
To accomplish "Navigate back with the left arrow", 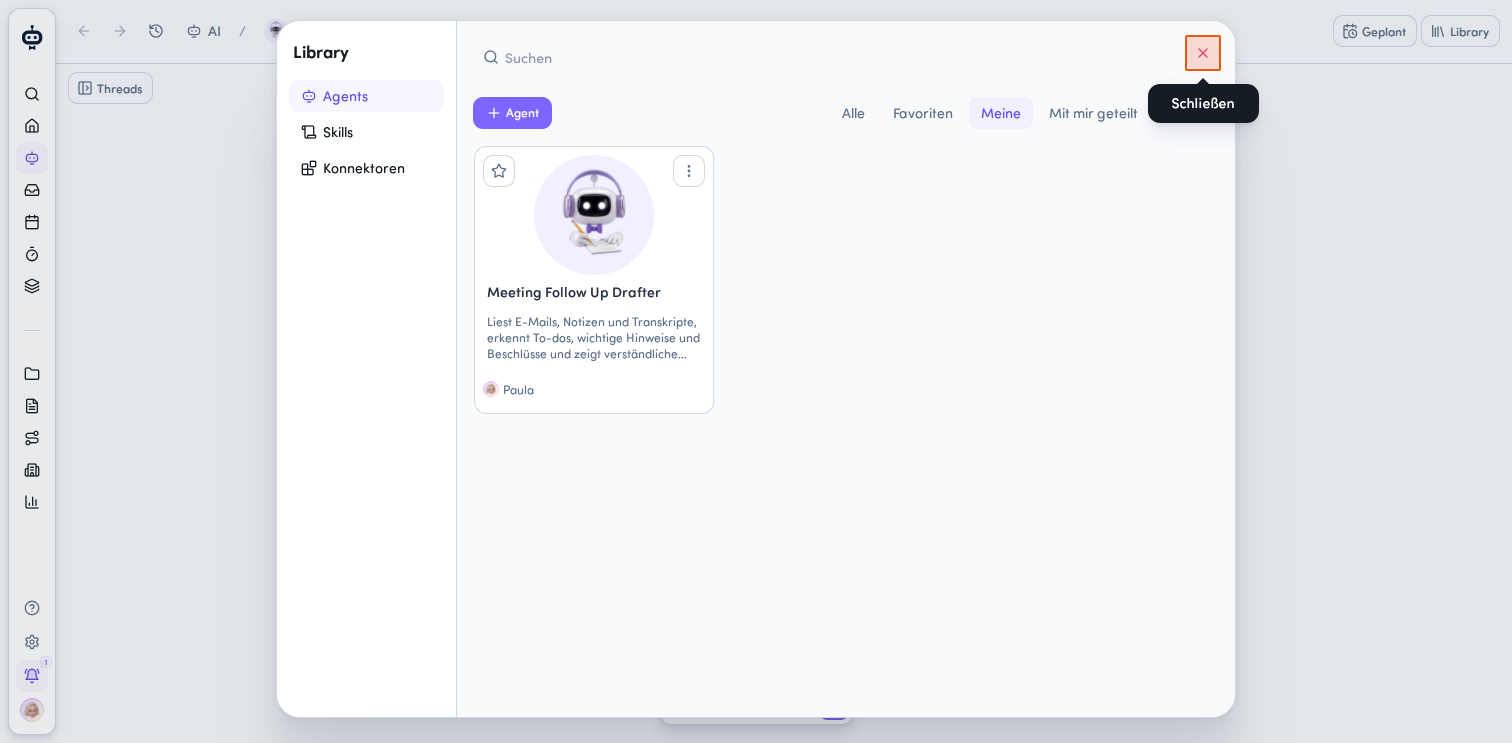I will [84, 31].
